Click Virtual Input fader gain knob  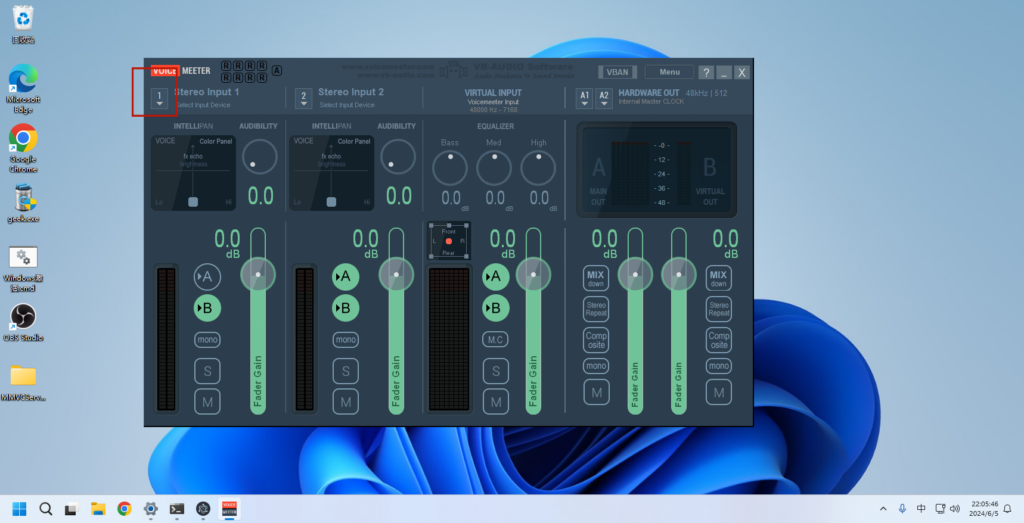tap(534, 274)
